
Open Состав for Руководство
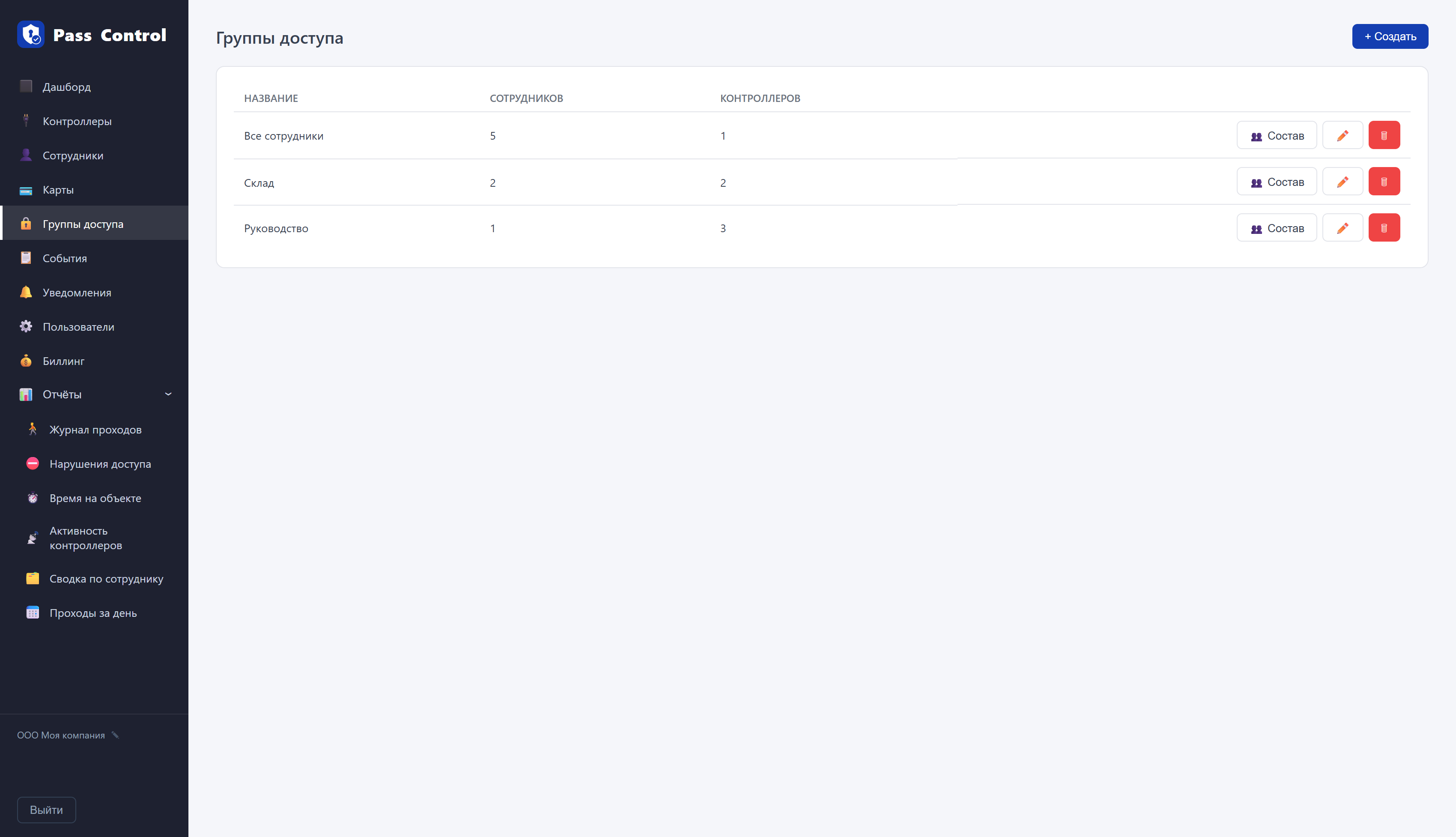(x=1276, y=228)
